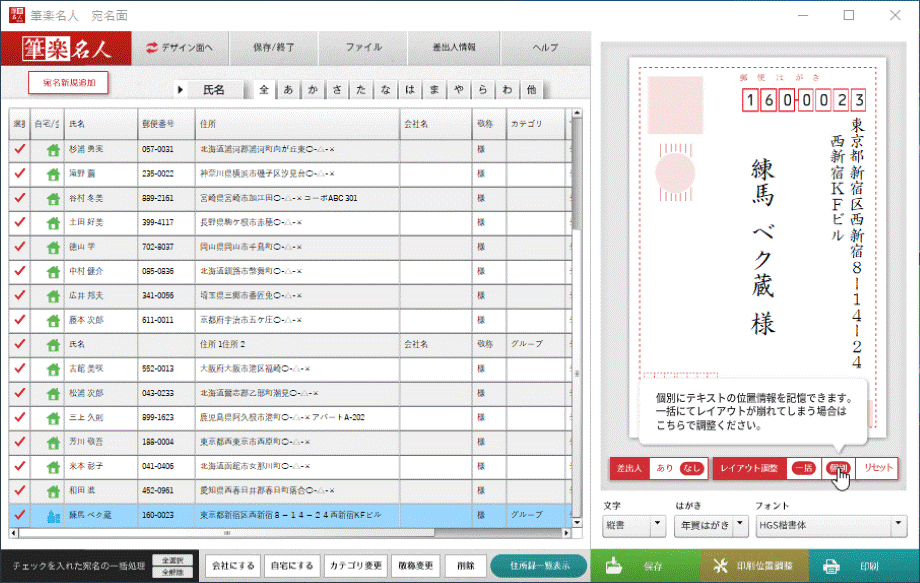The width and height of the screenshot is (920, 583).
Task: Open 印刷位置調整 with the wrench icon
Action: tap(721, 566)
